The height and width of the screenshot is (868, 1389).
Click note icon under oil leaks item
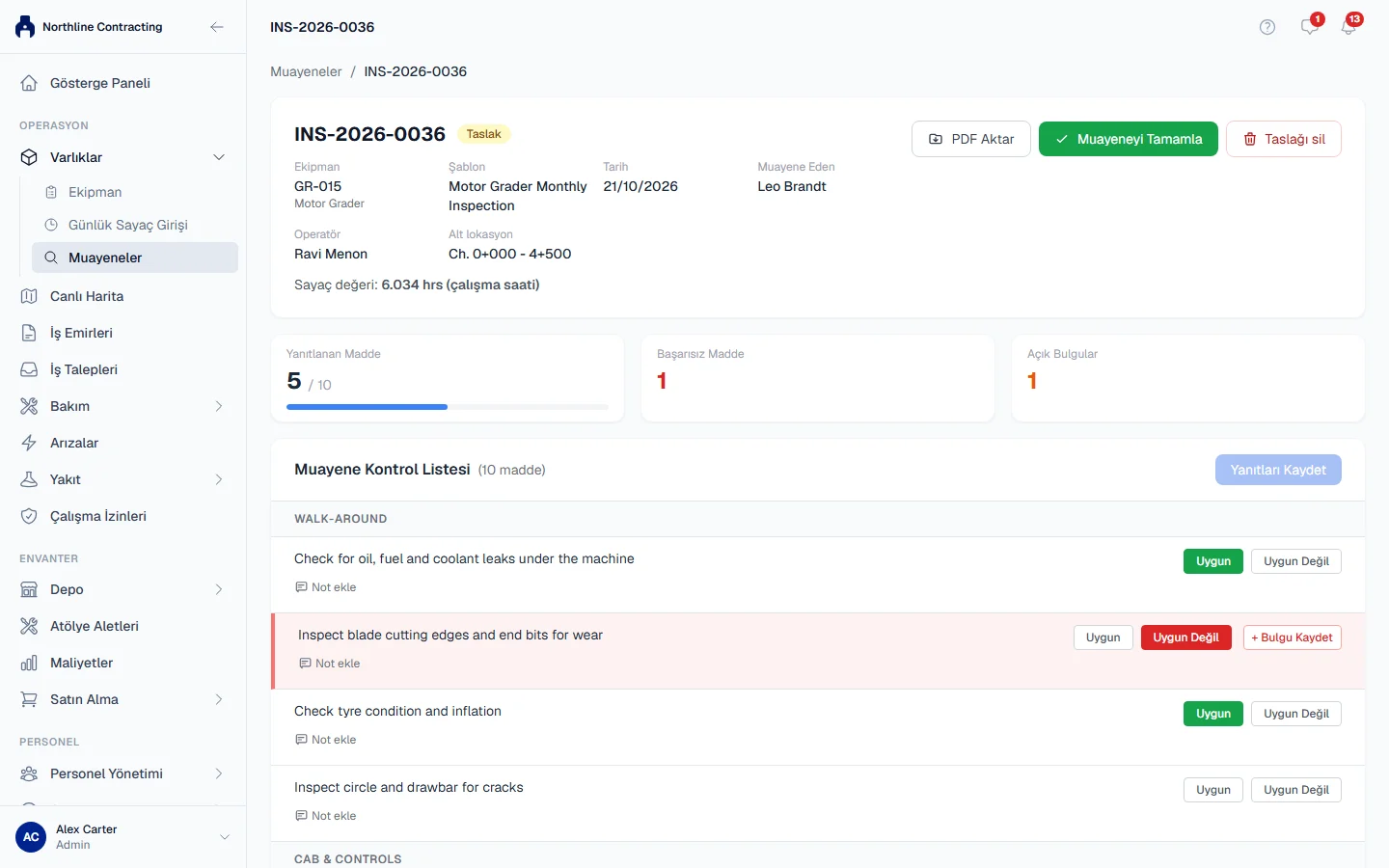(x=301, y=587)
